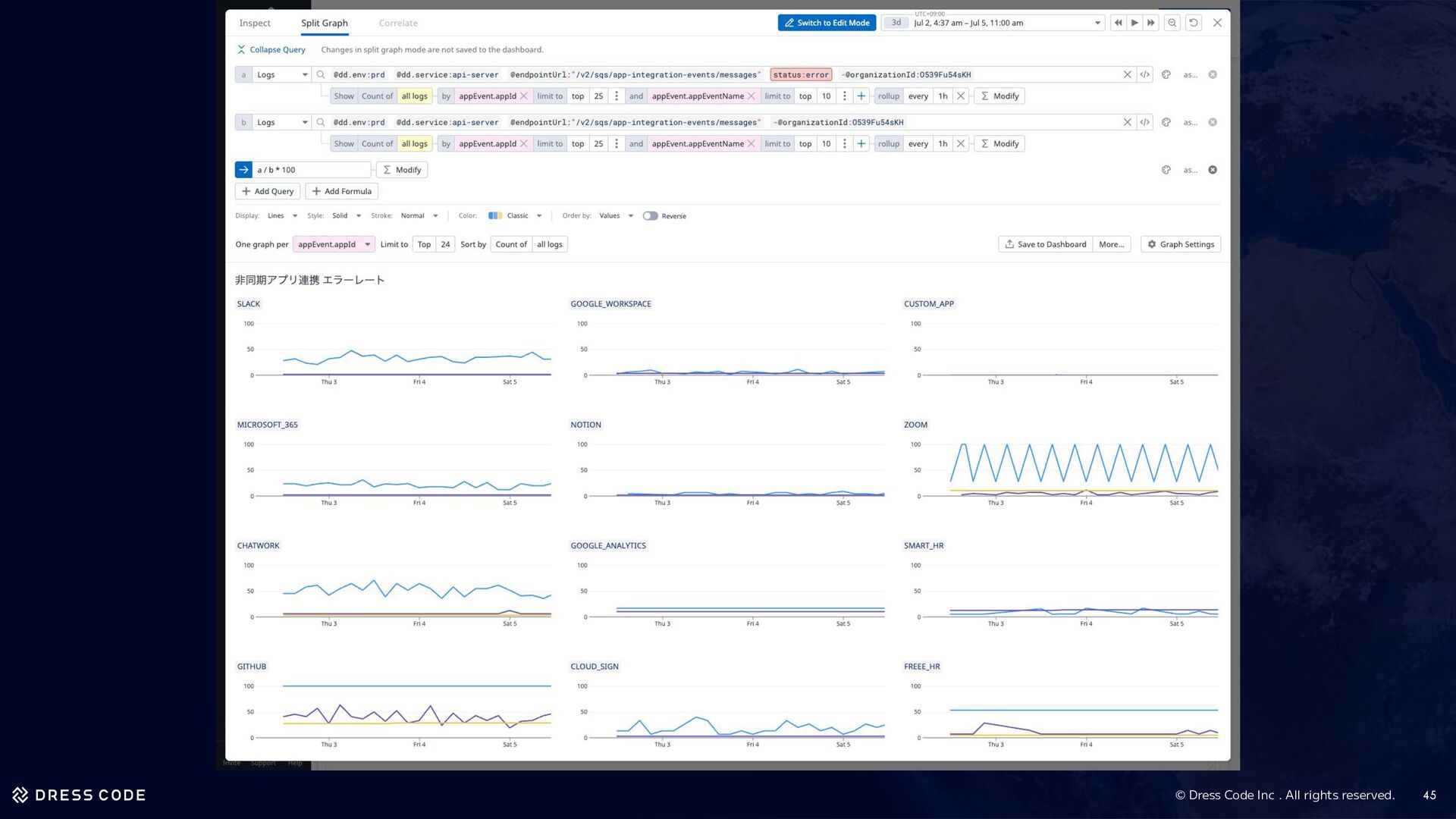The height and width of the screenshot is (819, 1456).
Task: Remove appEvent.appId group in query b
Action: pos(524,144)
